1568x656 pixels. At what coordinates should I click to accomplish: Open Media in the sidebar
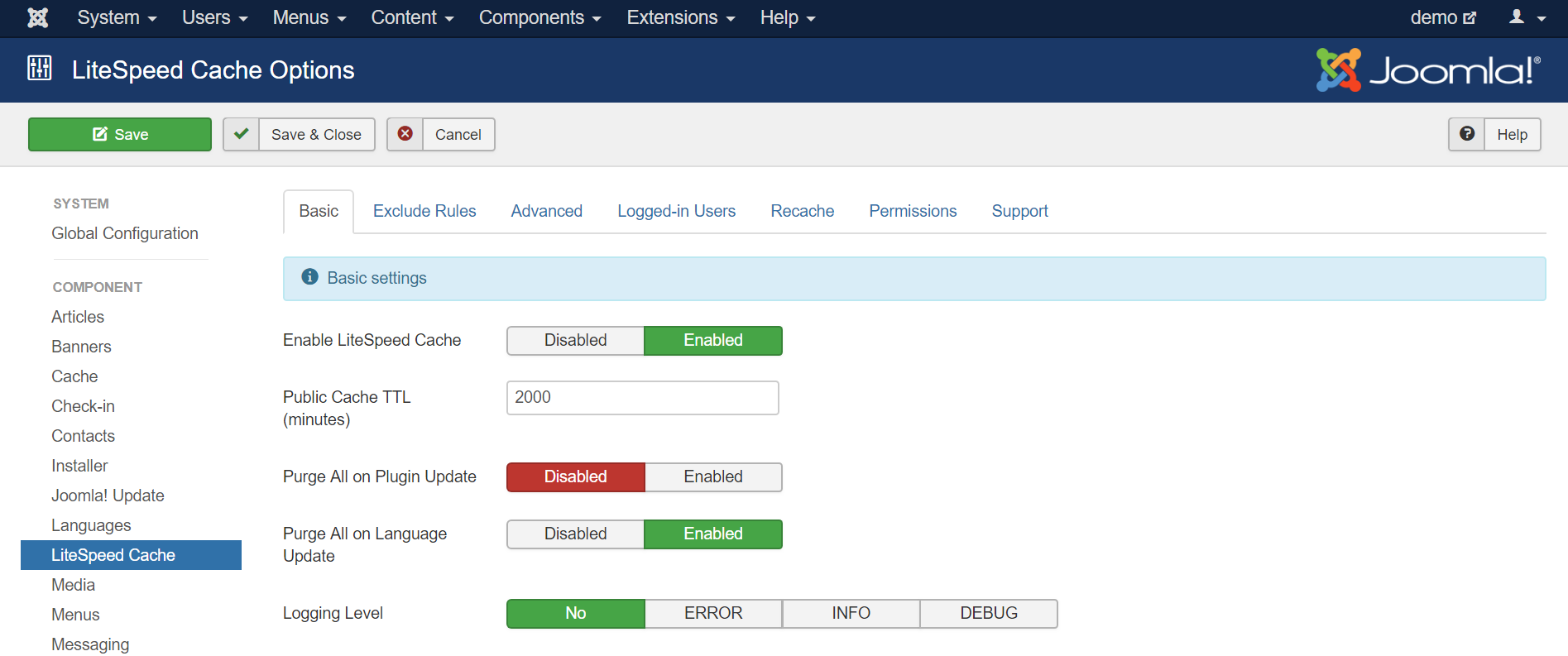tap(73, 585)
